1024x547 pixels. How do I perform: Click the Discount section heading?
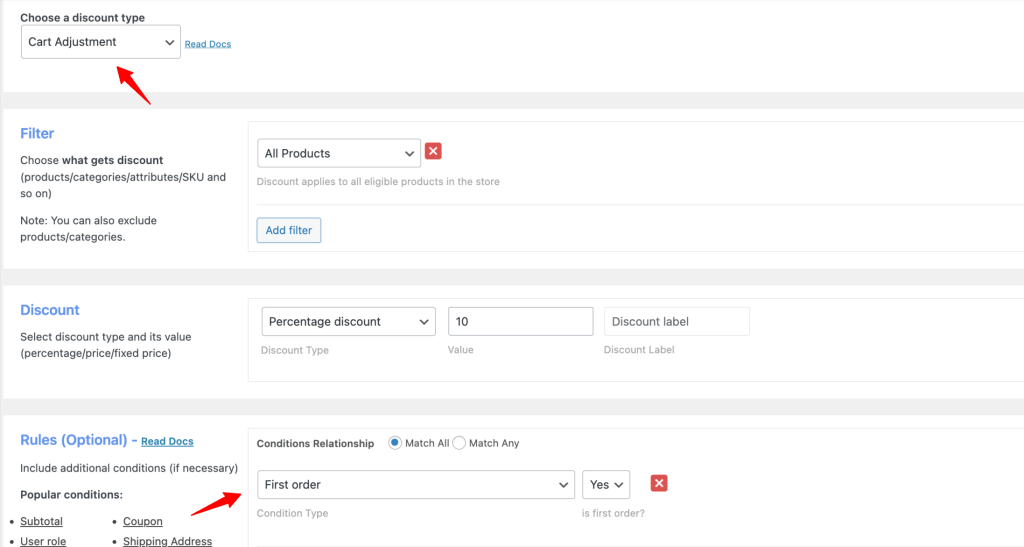click(x=50, y=310)
